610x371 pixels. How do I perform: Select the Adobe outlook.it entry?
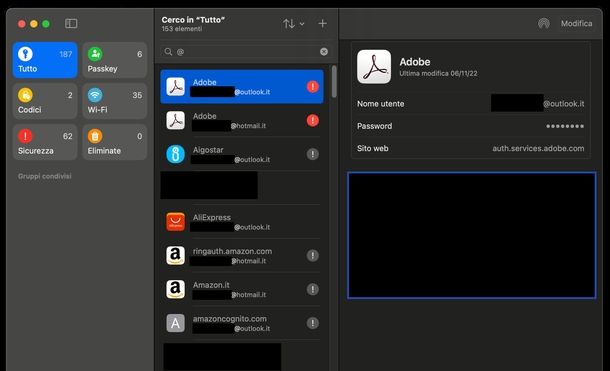(242, 87)
